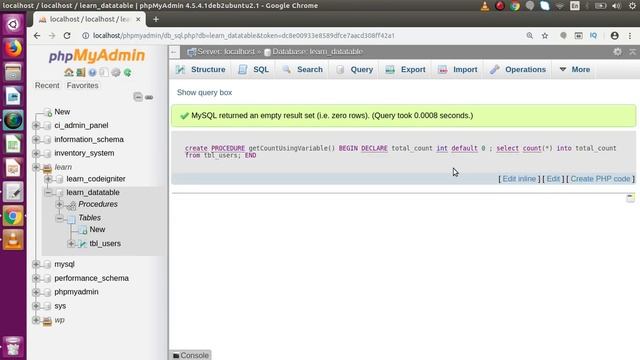Switch to the SQL tab
Image resolution: width=640 pixels, height=360 pixels.
coord(253,69)
